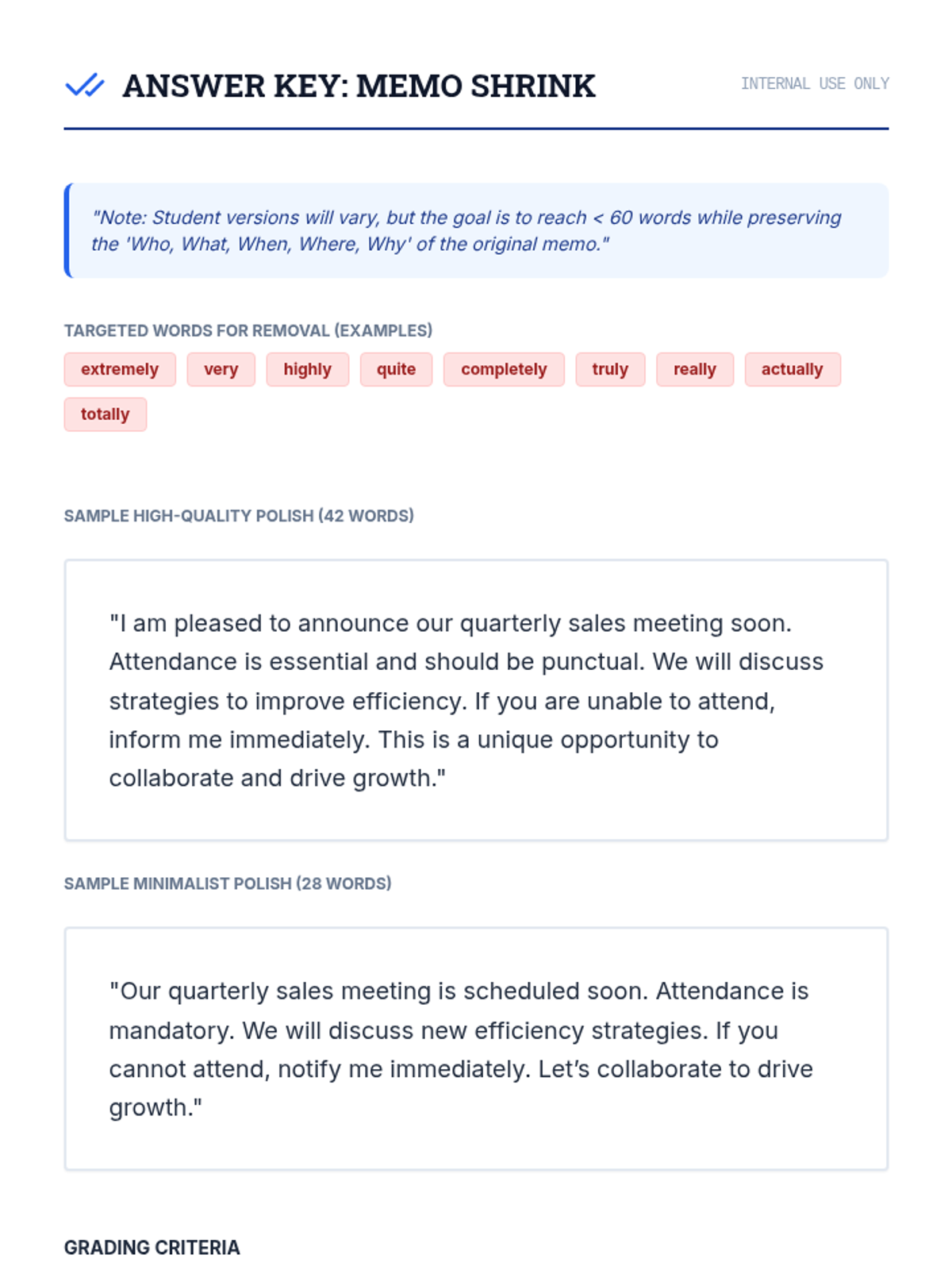Click the Answer Key: Memo Shrink title
Viewport: 952px width, 1270px height.
[359, 86]
